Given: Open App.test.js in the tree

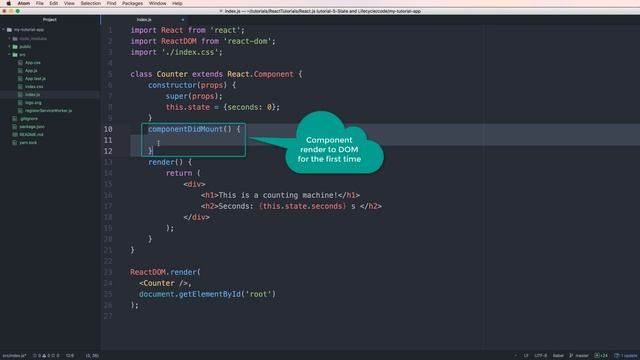Looking at the screenshot, I should [35, 78].
